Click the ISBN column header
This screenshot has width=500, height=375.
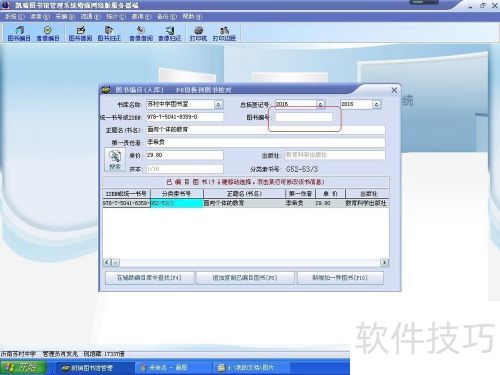pyautogui.click(x=126, y=194)
